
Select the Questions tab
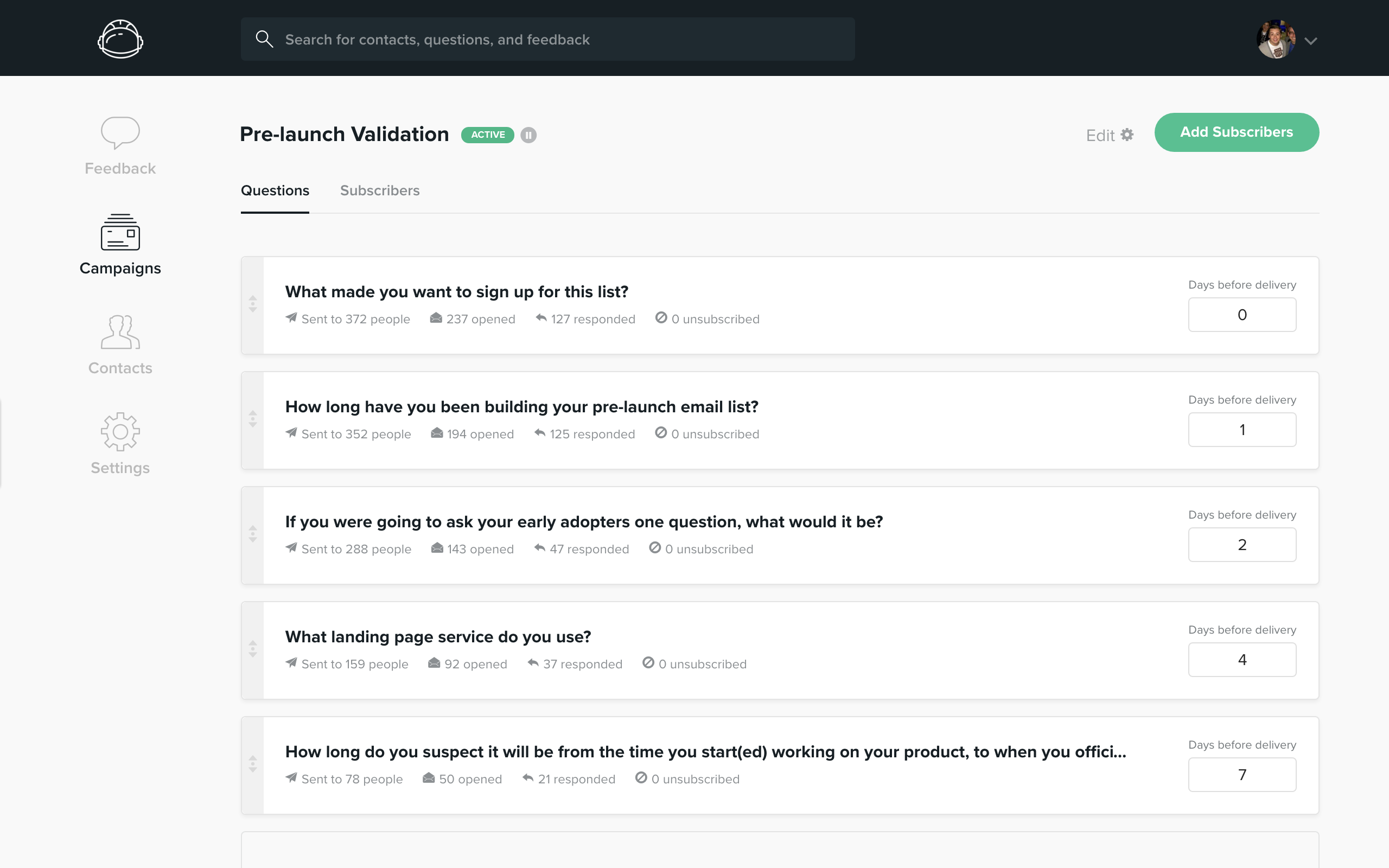[x=275, y=190]
